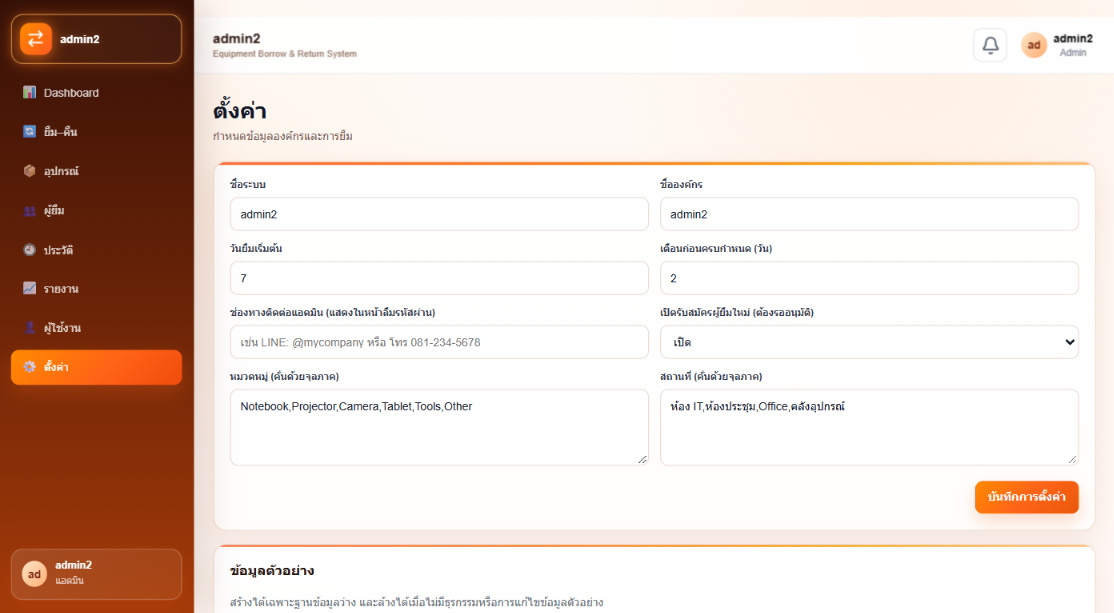Image resolution: width=1114 pixels, height=613 pixels.
Task: Click the admin2 avatar in top header
Action: (1034, 45)
